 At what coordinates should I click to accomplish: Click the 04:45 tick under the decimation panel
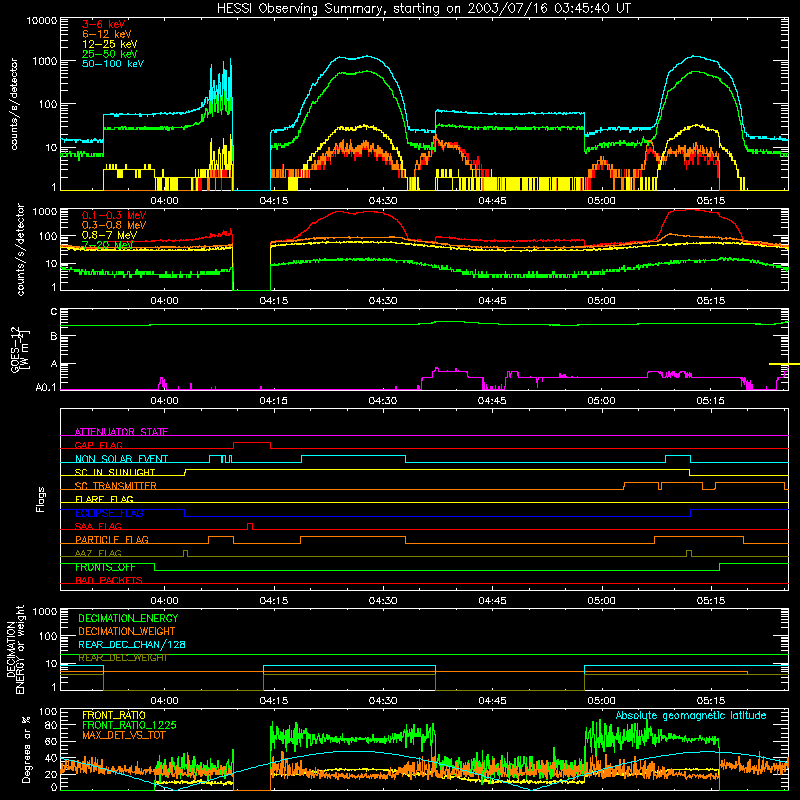(x=492, y=701)
